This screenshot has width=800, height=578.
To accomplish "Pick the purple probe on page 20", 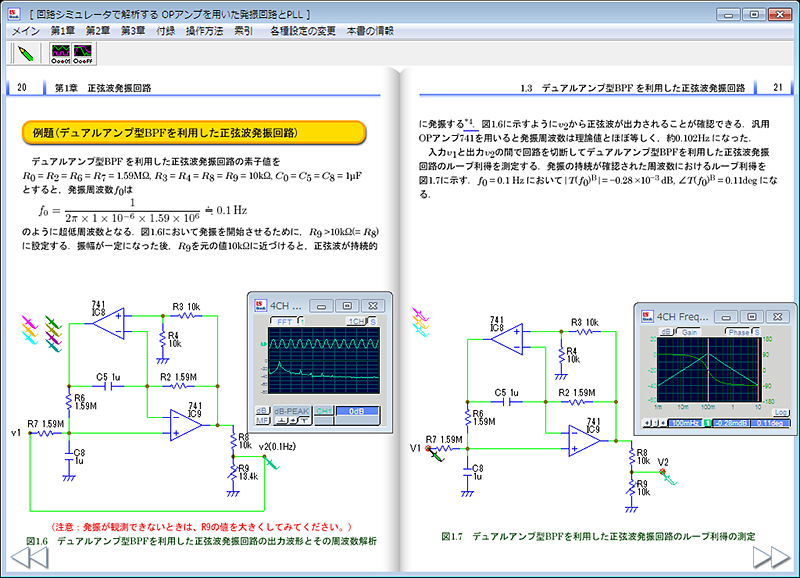I will coord(53,337).
